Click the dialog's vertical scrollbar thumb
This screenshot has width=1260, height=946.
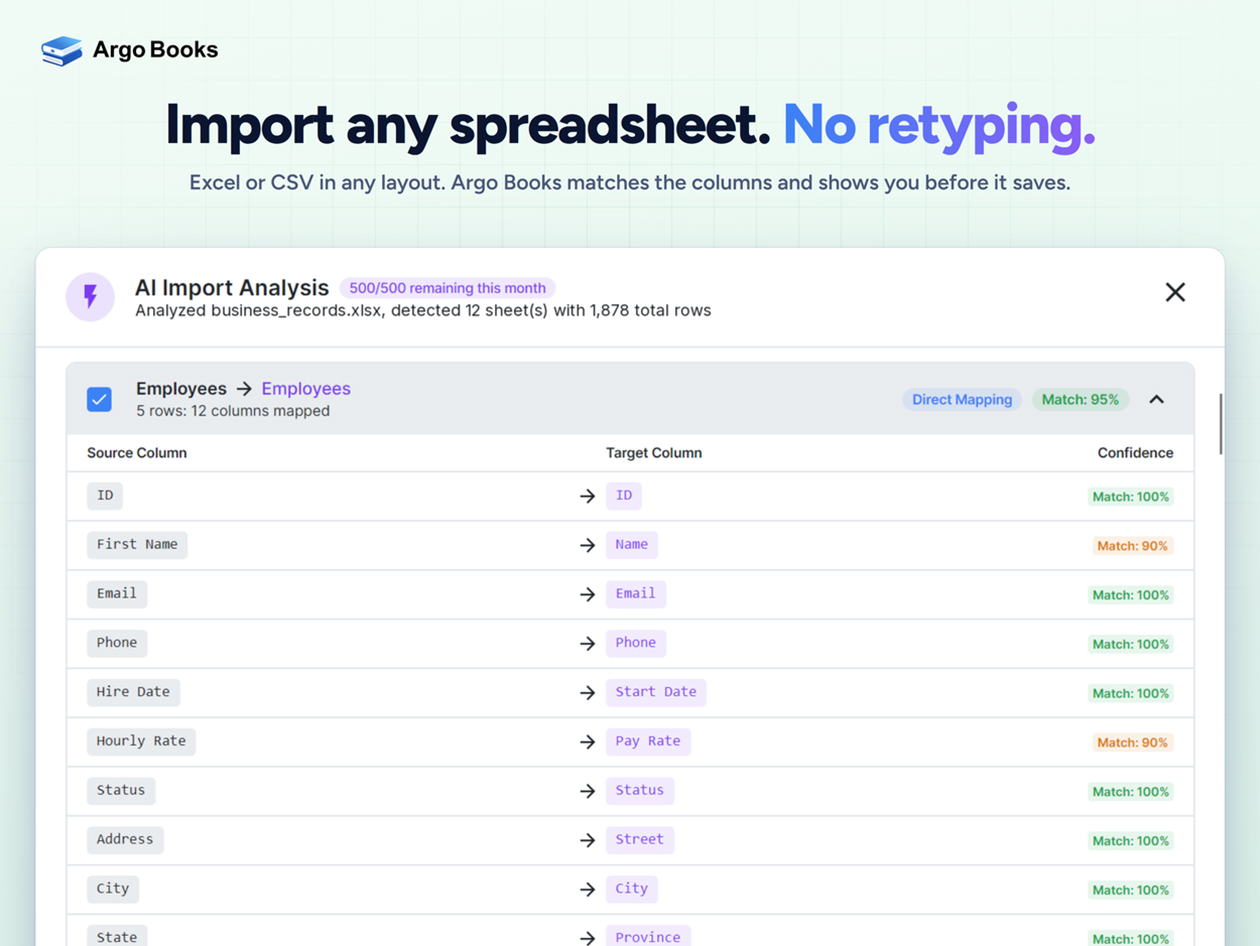(x=1219, y=424)
